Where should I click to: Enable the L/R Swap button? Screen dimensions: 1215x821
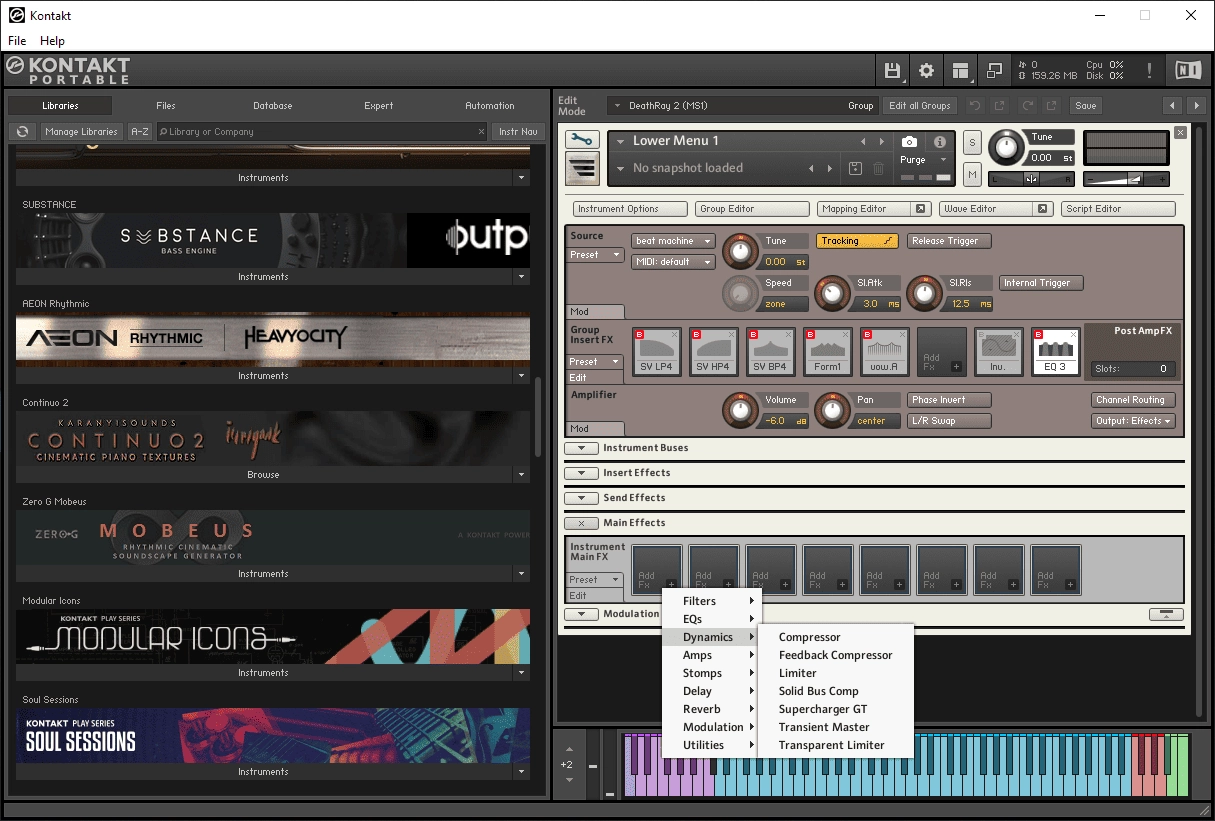949,421
